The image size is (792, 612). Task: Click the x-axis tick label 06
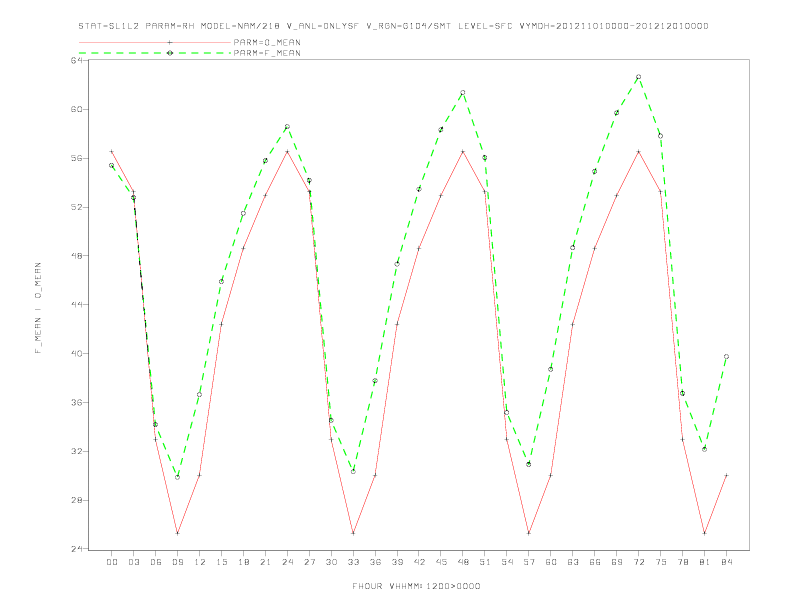coord(156,562)
